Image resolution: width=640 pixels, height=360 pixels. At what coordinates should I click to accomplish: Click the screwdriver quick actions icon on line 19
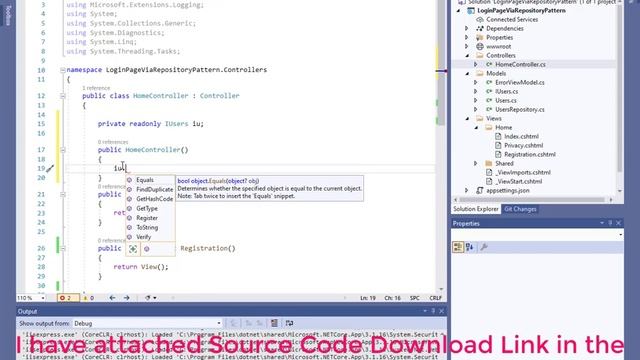(50, 168)
